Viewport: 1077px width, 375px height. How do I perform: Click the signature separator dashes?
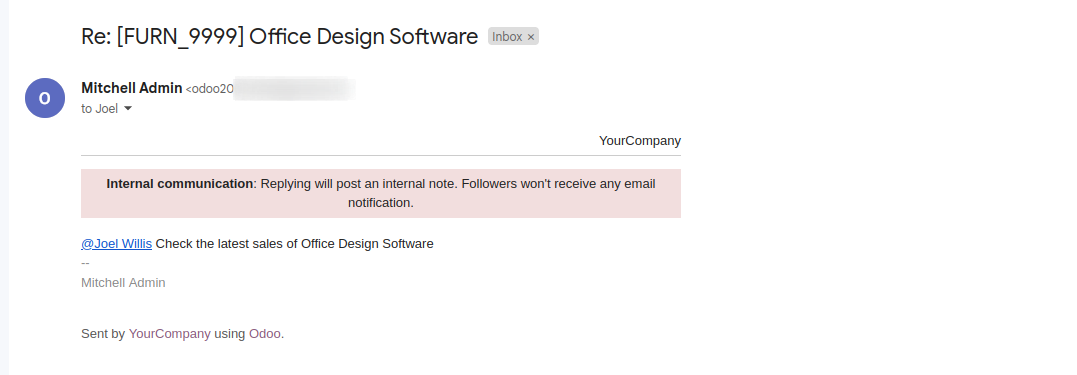(x=85, y=263)
